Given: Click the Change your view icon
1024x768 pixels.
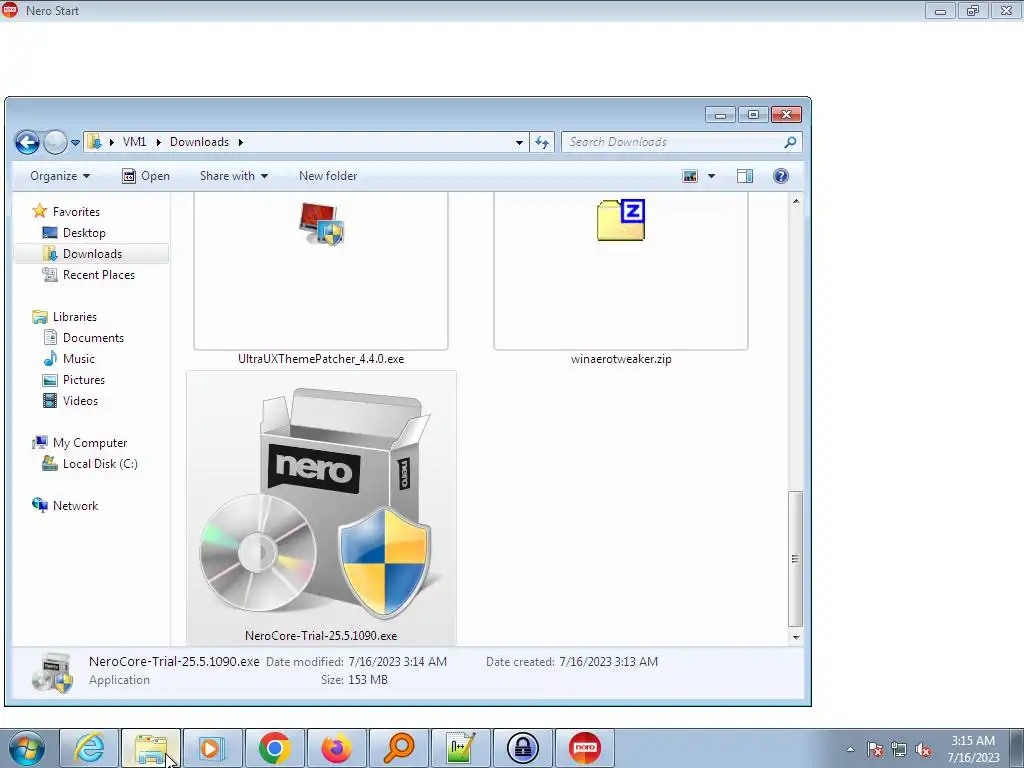Looking at the screenshot, I should [x=690, y=176].
